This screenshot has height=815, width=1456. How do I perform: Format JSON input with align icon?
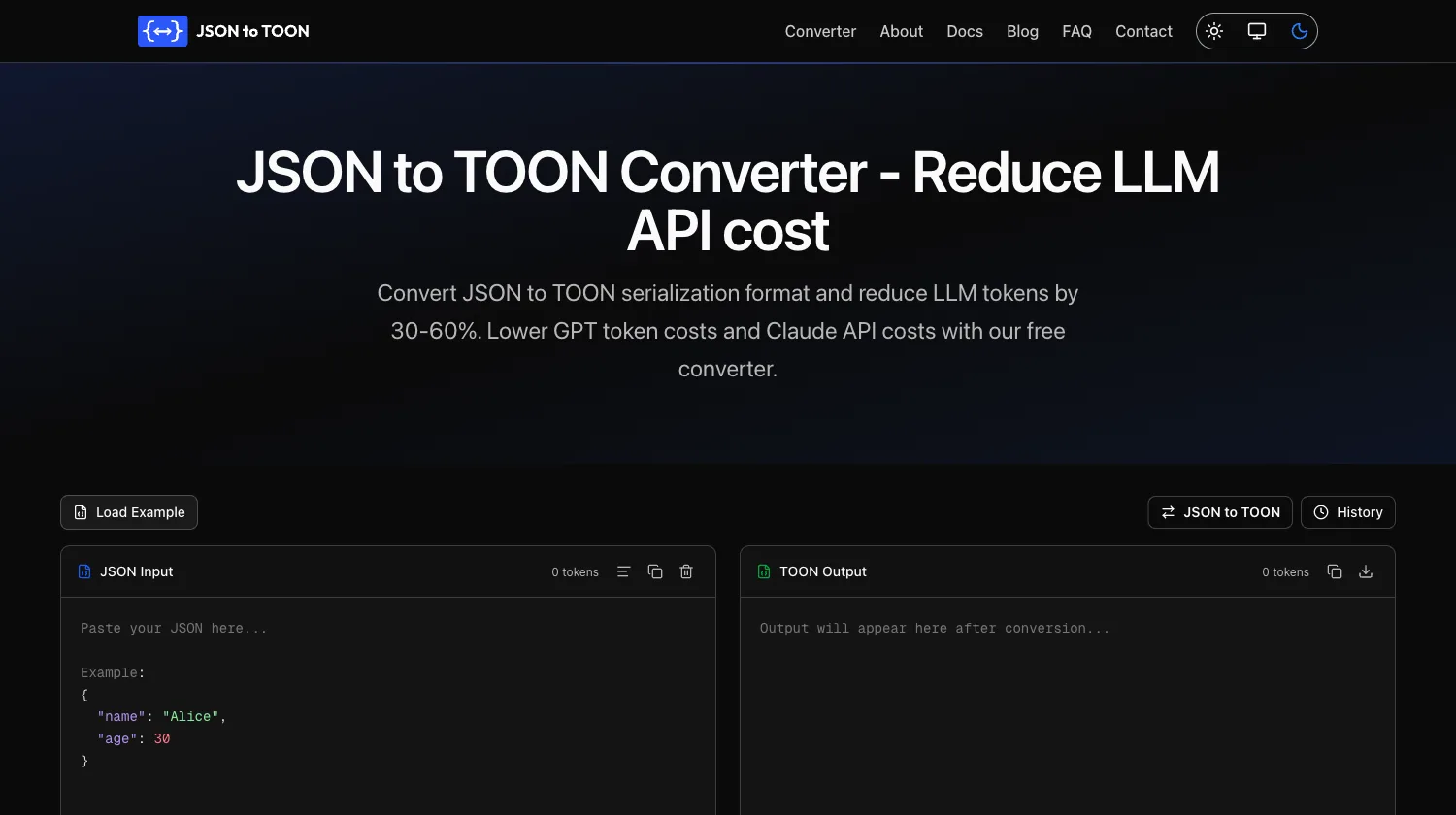(x=624, y=571)
